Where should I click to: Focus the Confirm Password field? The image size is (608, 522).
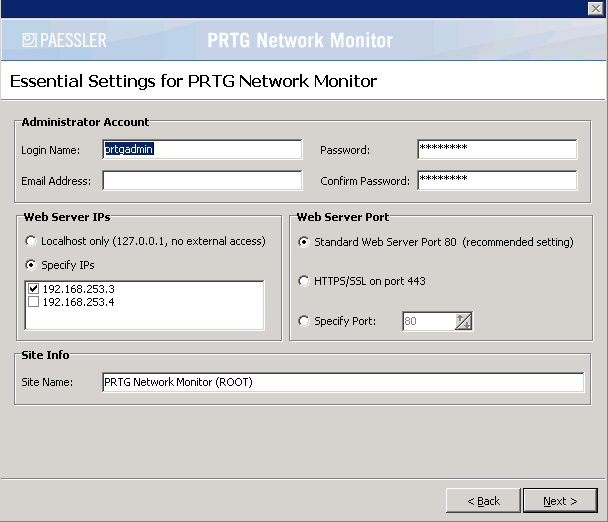(497, 180)
